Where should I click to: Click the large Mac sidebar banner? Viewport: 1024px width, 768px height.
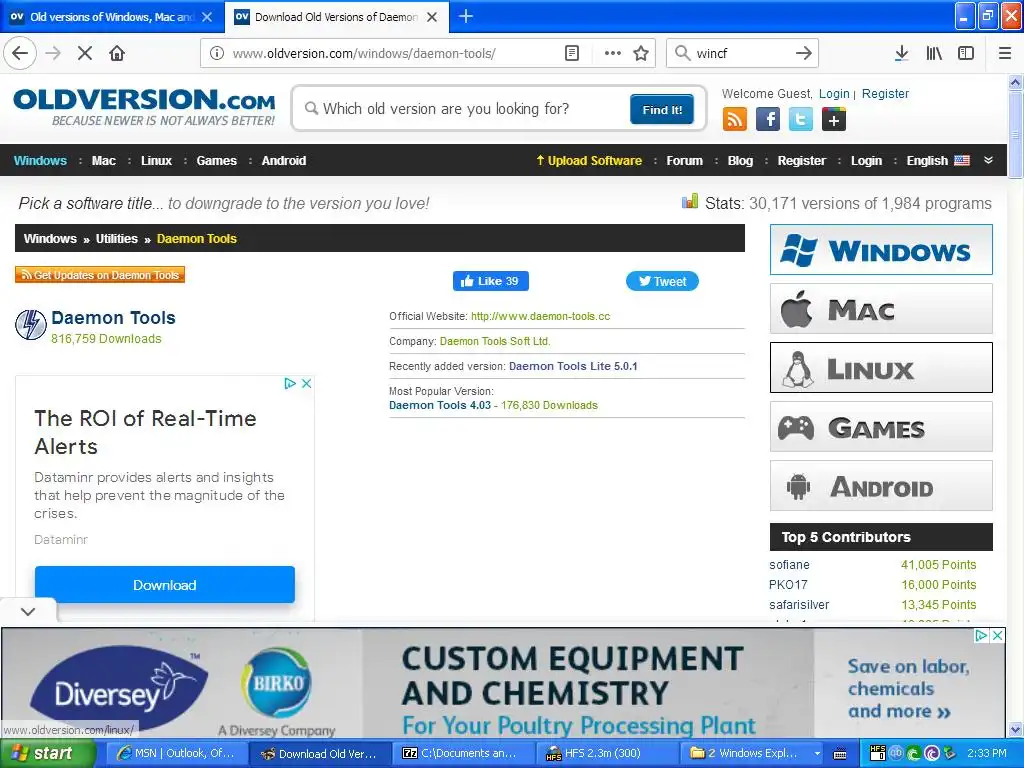(881, 309)
